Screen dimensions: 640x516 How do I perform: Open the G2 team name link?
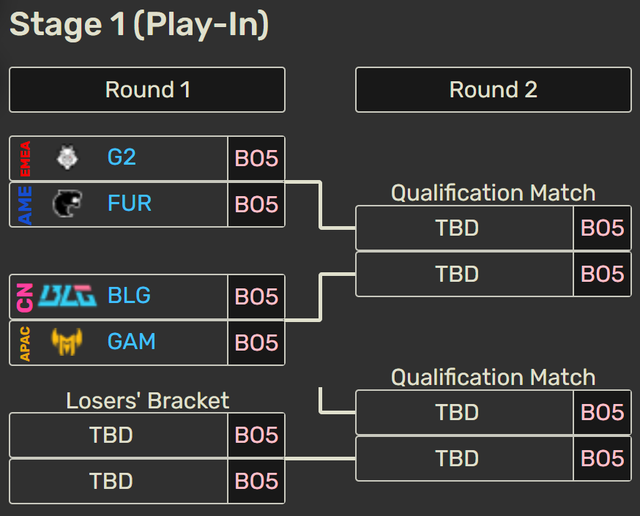pos(122,158)
